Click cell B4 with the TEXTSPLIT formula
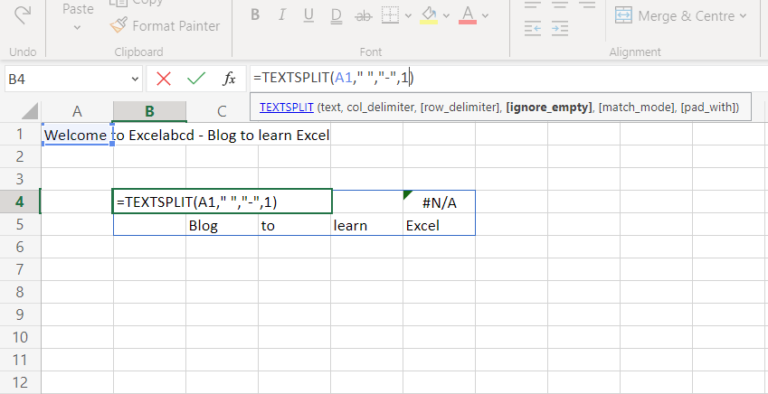Viewport: 768px width, 394px height. coord(222,201)
